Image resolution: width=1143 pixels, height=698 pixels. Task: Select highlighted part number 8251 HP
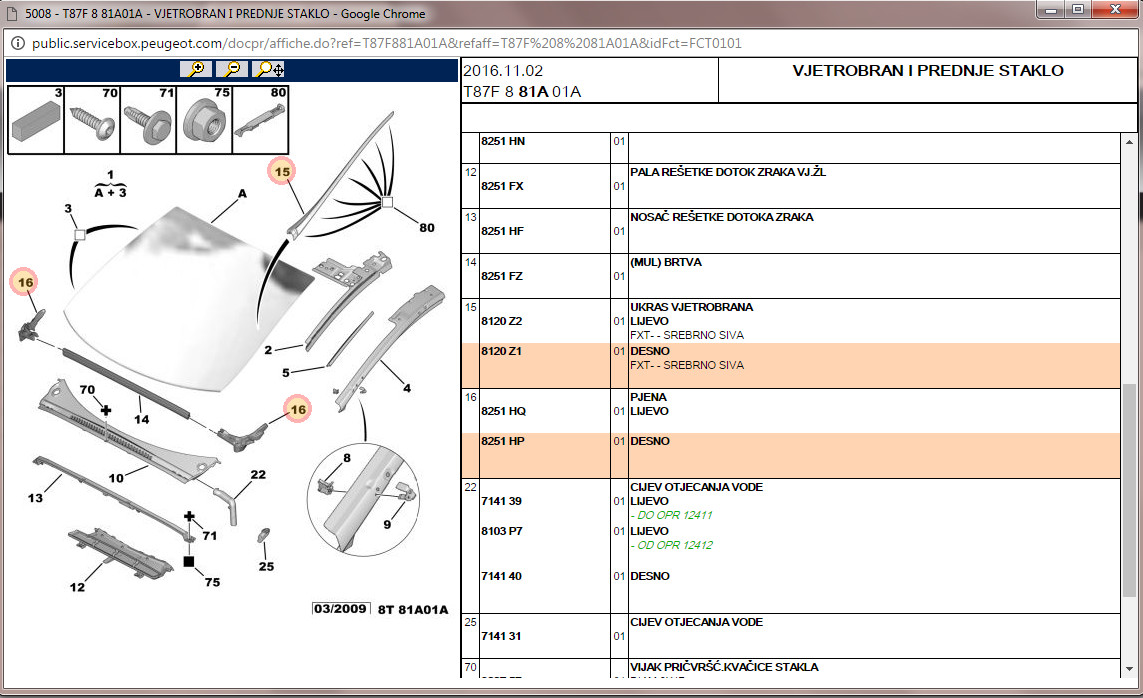pyautogui.click(x=503, y=442)
